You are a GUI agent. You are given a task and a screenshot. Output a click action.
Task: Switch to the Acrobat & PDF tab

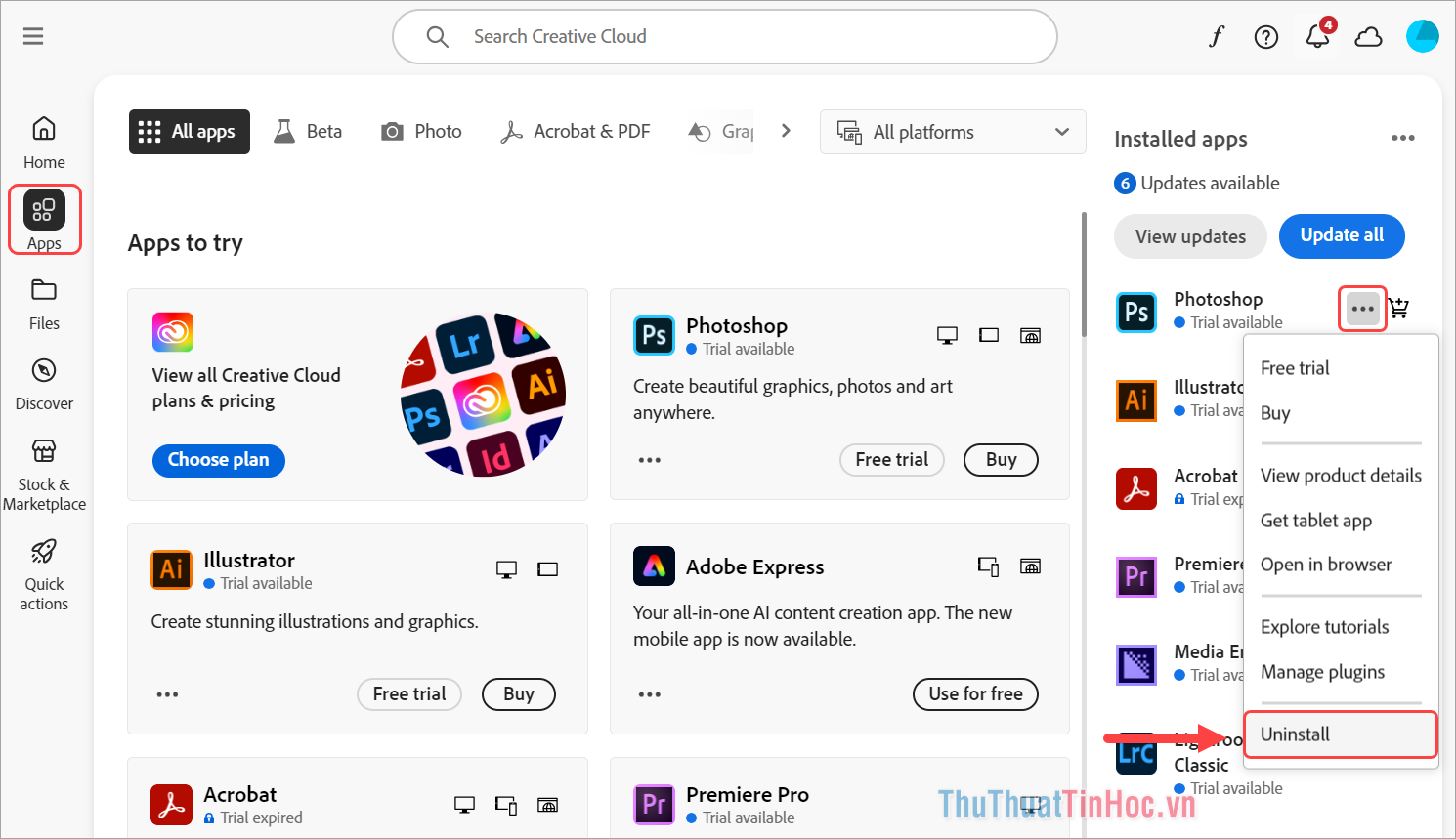pyautogui.click(x=575, y=132)
